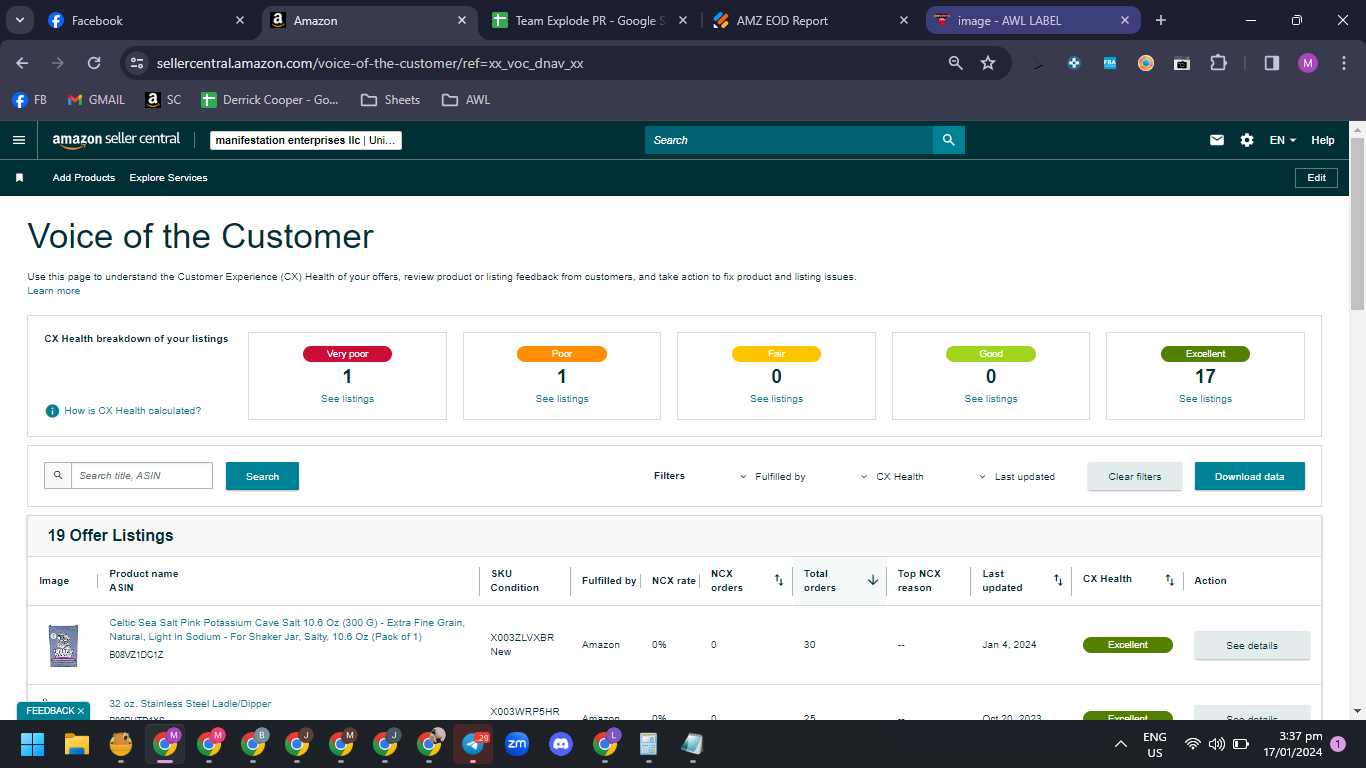Expand the Last updated filter dropdown
This screenshot has height=768, width=1366.
1016,477
